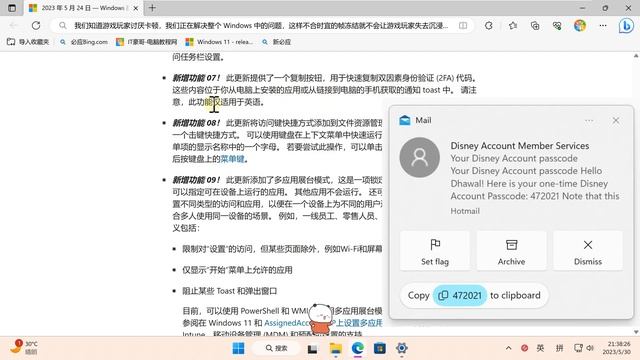Open Microsoft Store from taskbar

click(380, 348)
